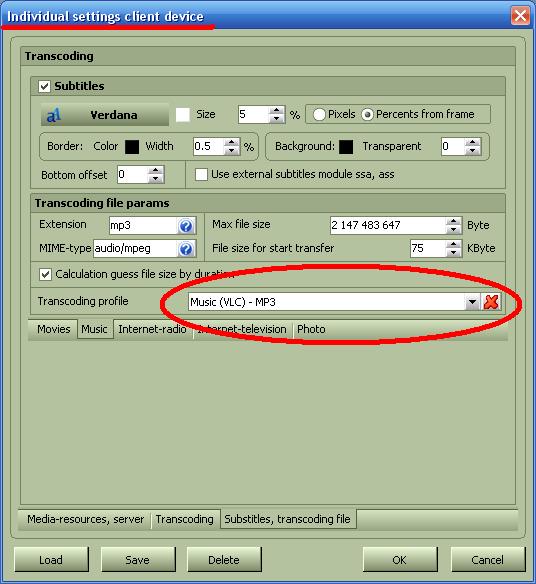Pick the Border Color black swatch
Viewport: 536px width, 584px height.
132,146
